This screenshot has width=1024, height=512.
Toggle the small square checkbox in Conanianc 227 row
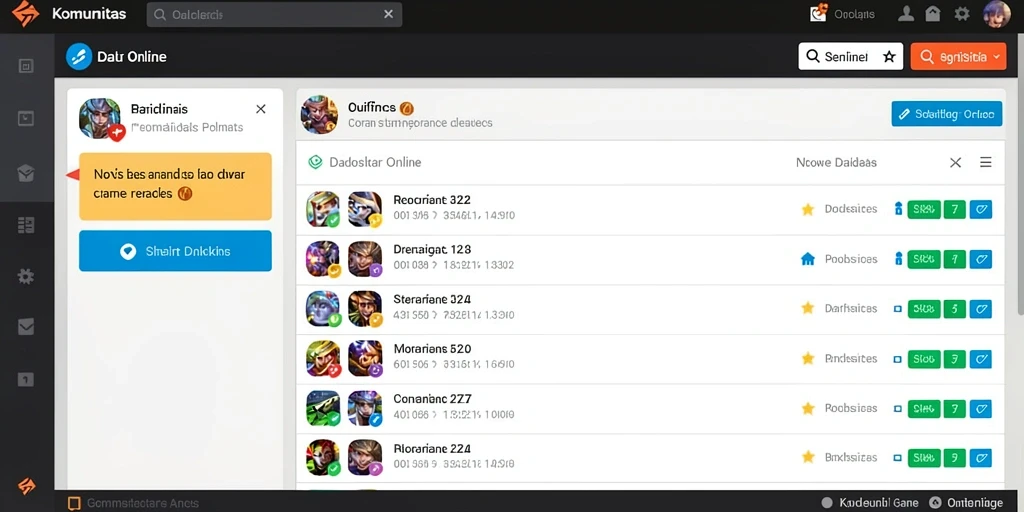(897, 409)
